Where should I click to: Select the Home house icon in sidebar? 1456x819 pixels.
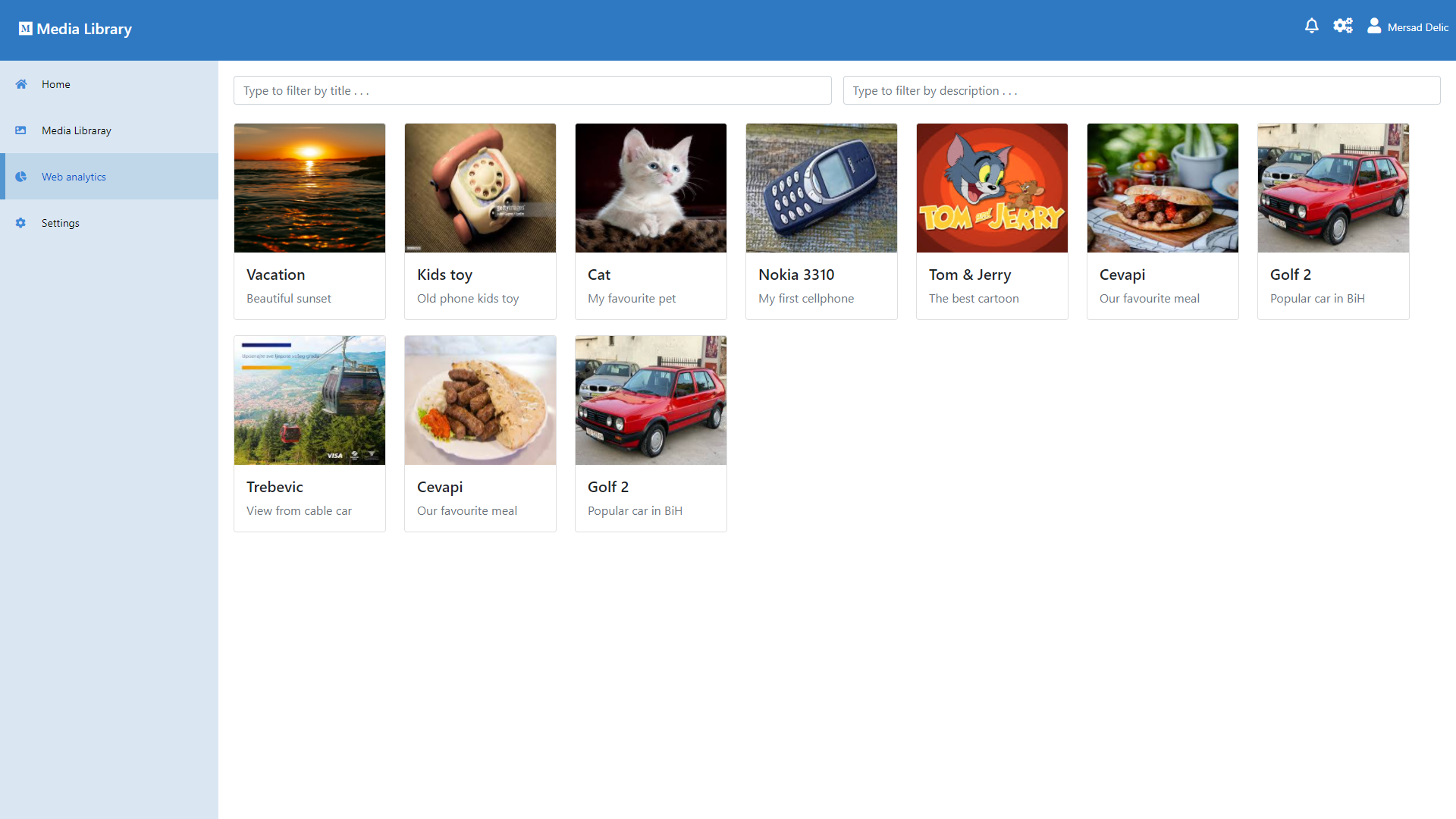coord(20,84)
